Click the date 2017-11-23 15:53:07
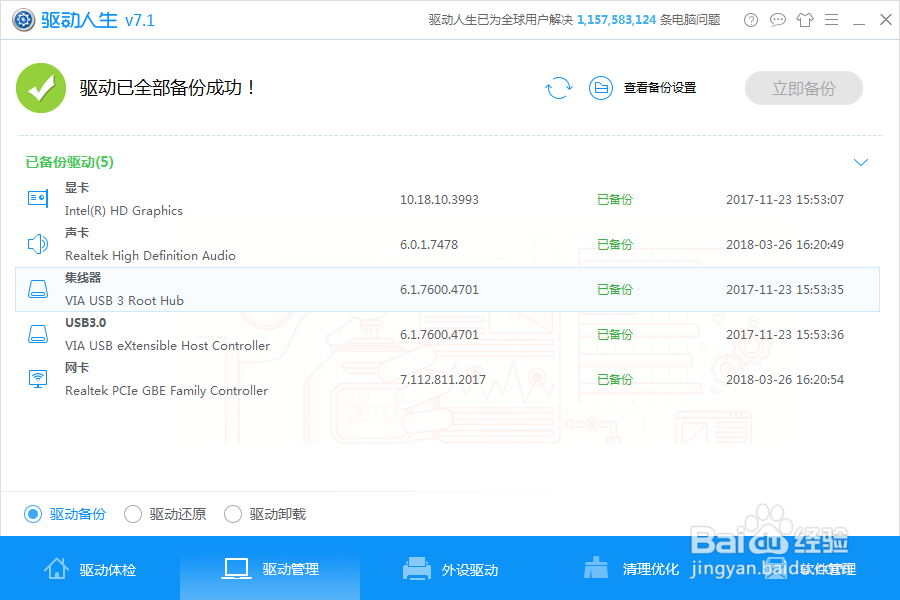 click(785, 200)
